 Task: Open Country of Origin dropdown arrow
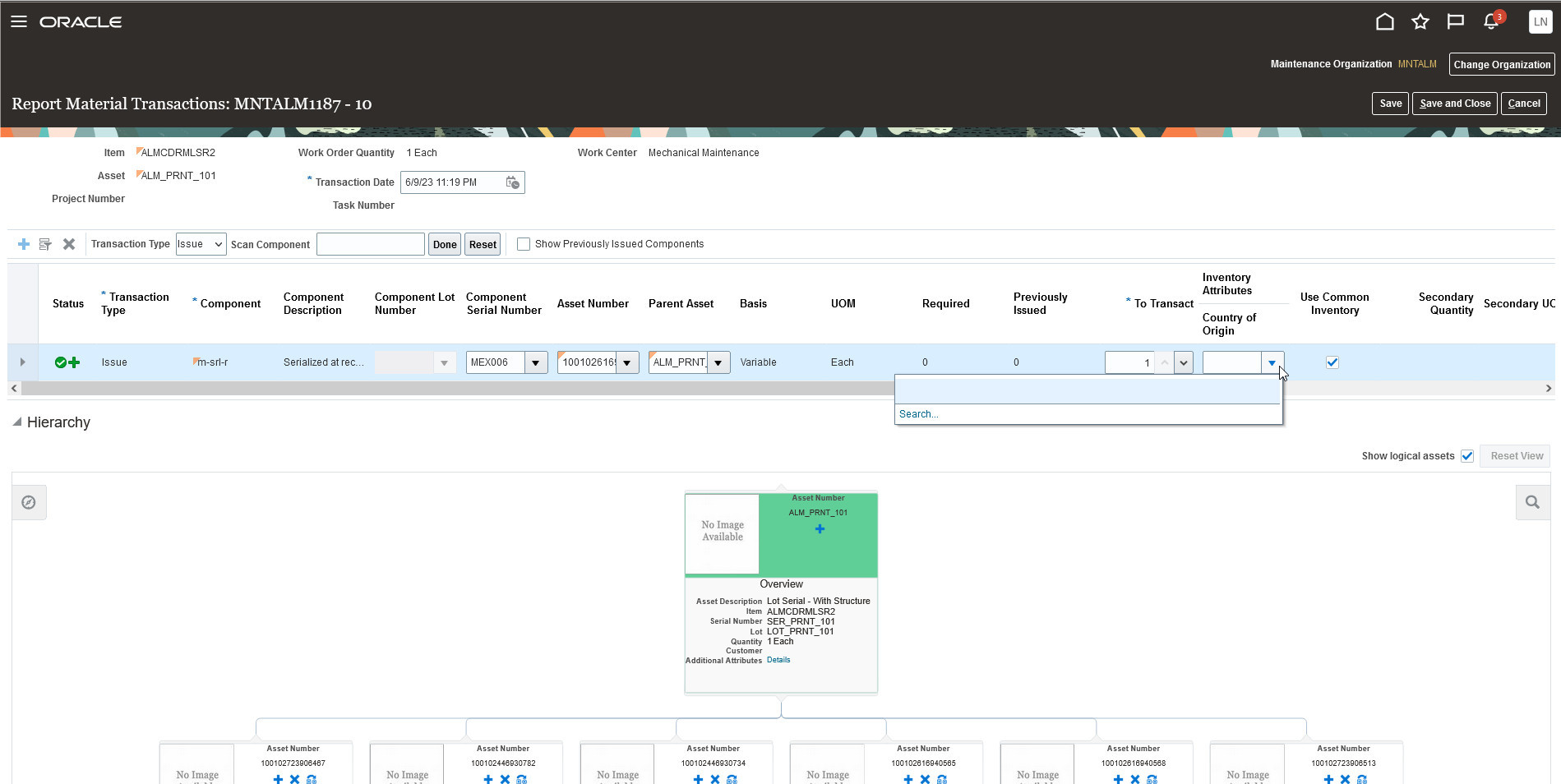pos(1272,362)
